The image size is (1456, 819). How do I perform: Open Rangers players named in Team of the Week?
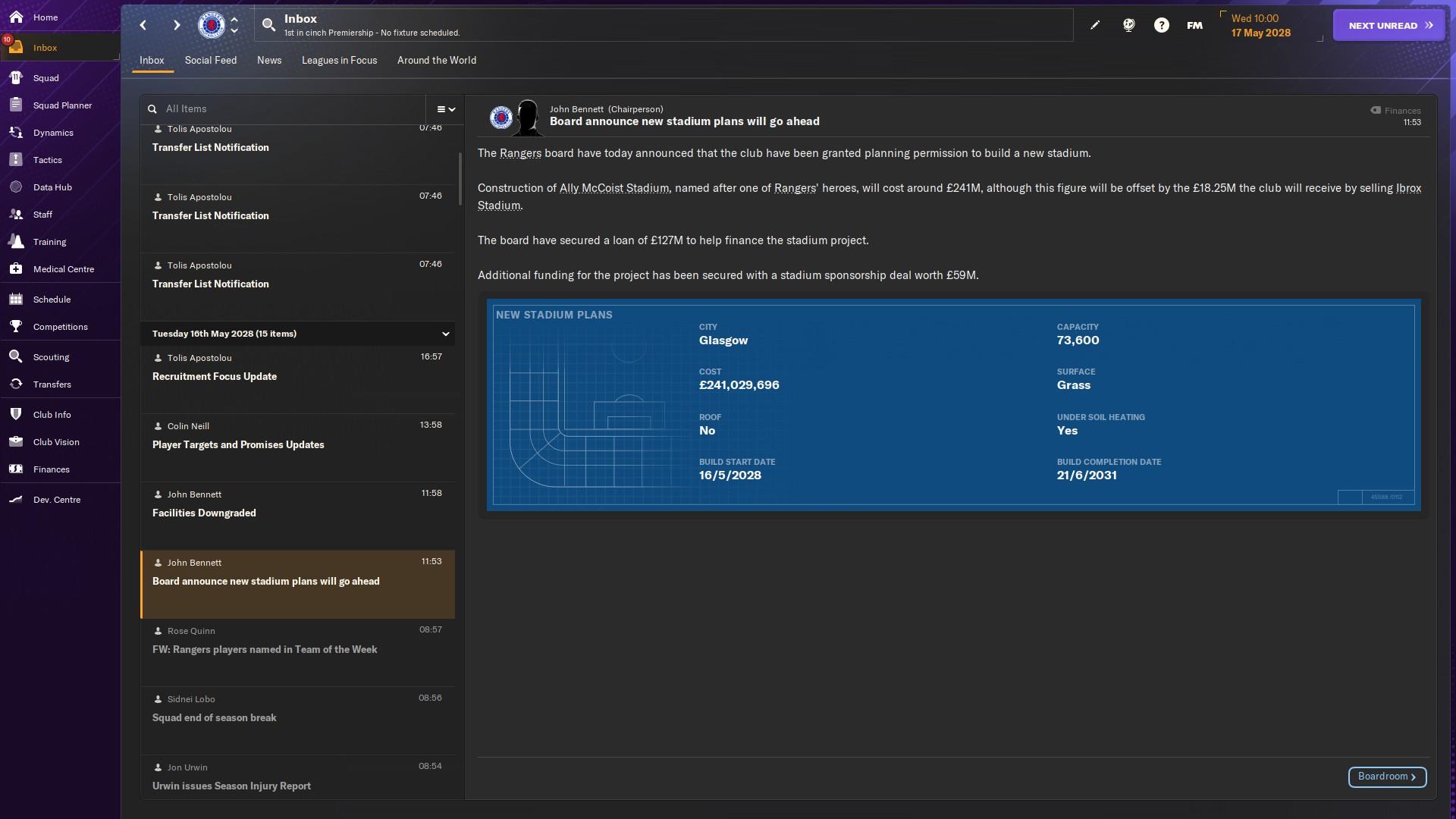click(x=297, y=652)
